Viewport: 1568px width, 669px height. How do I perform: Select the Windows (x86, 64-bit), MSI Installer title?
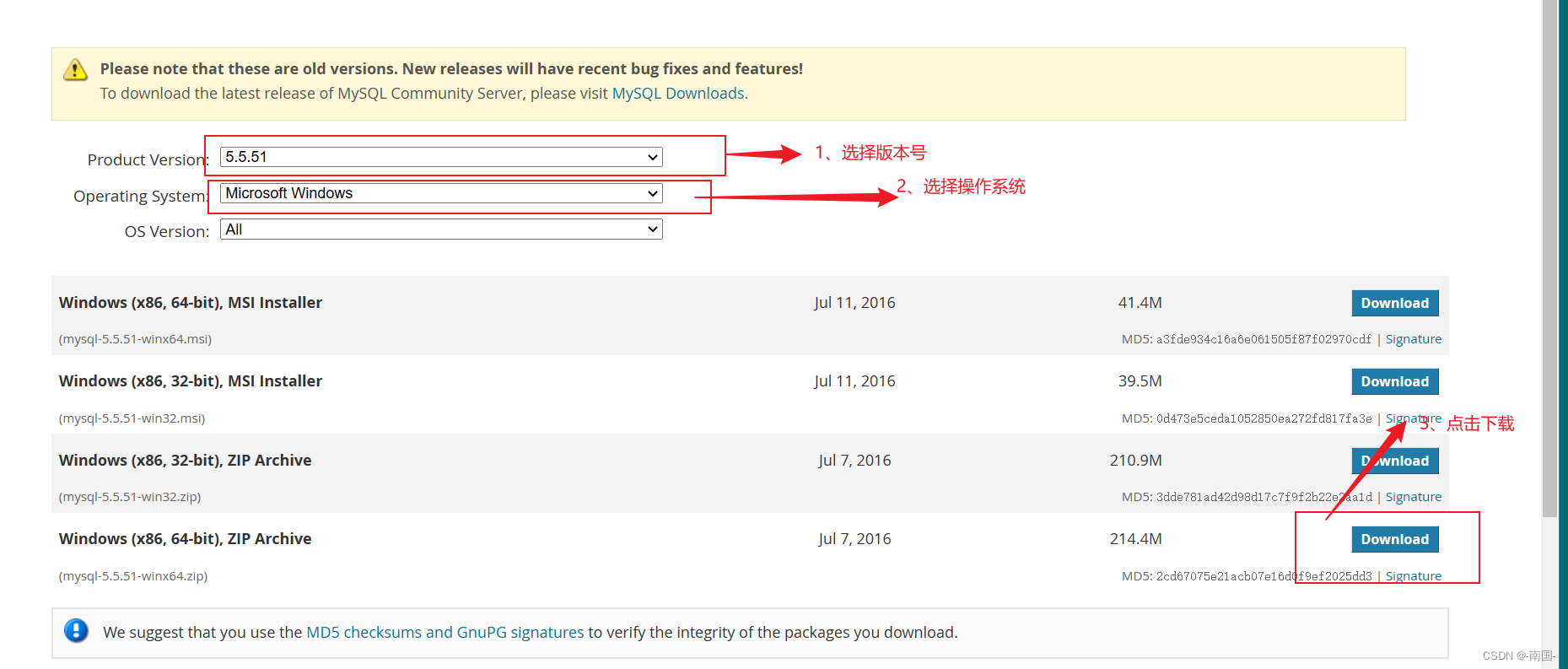tap(191, 303)
